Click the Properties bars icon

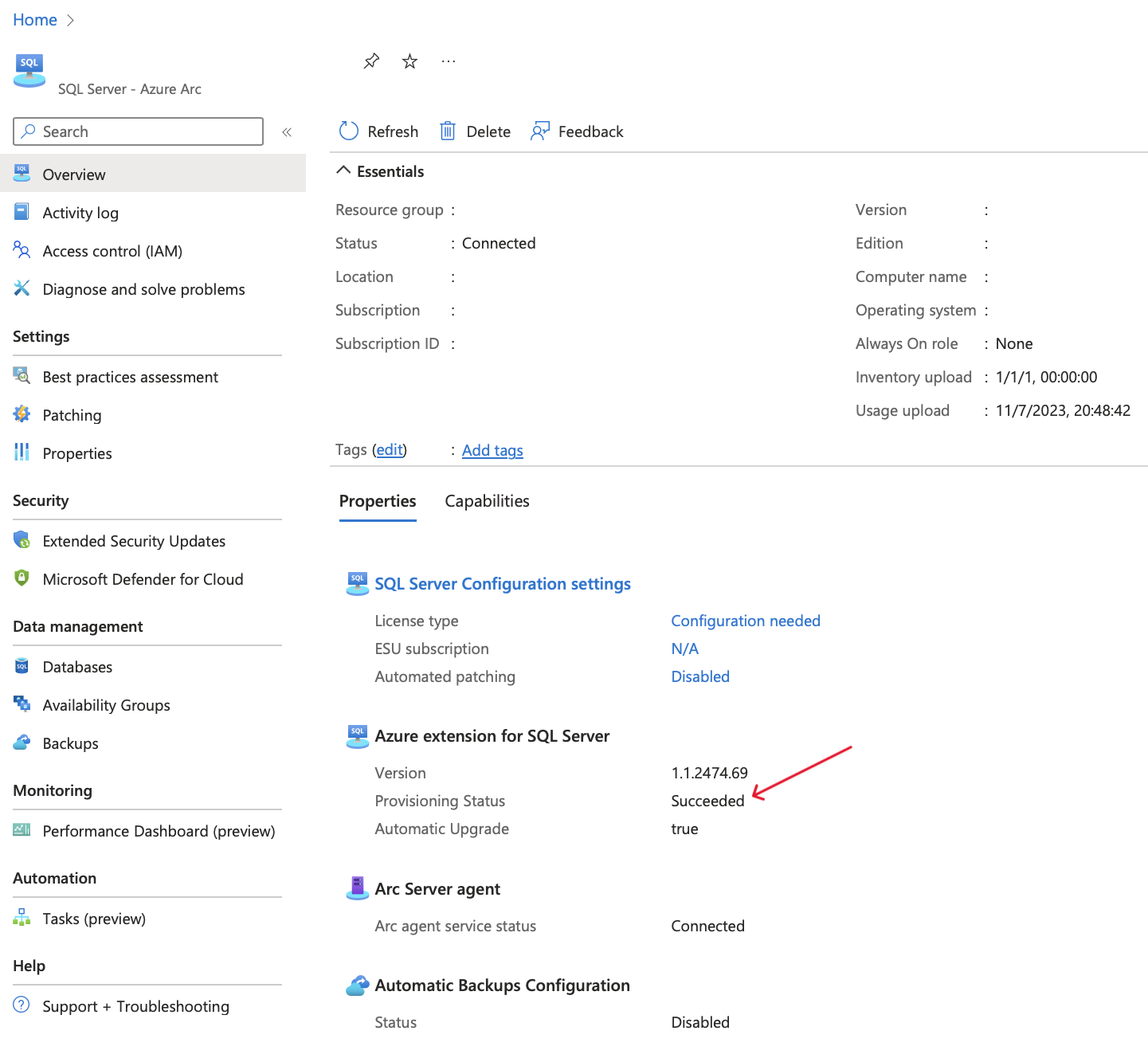[x=22, y=452]
